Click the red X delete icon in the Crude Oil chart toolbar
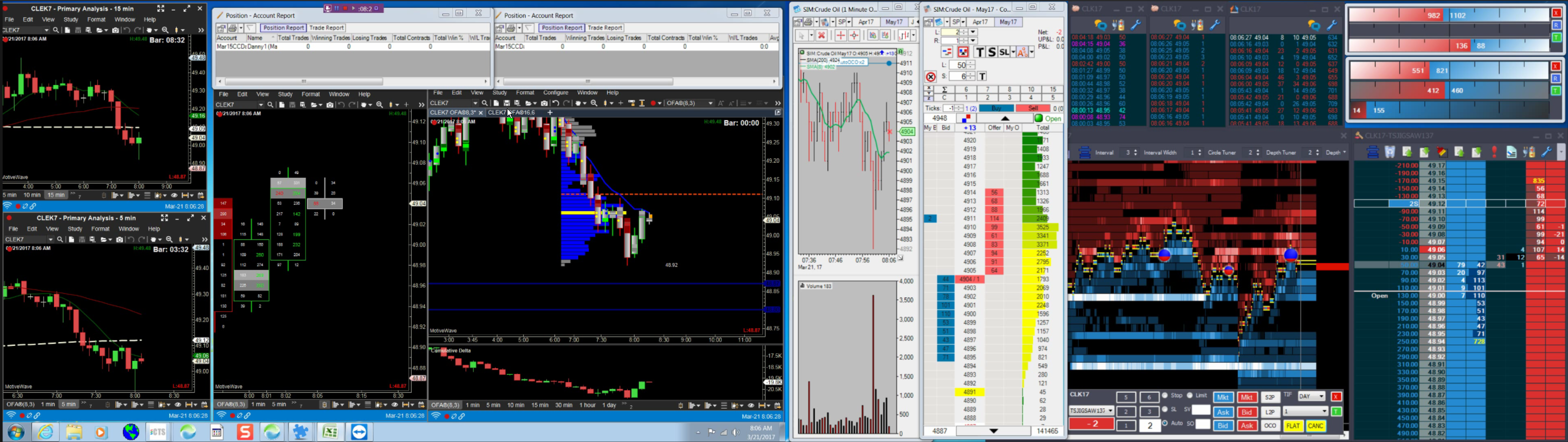Image resolution: width=1568 pixels, height=442 pixels. pyautogui.click(x=821, y=35)
